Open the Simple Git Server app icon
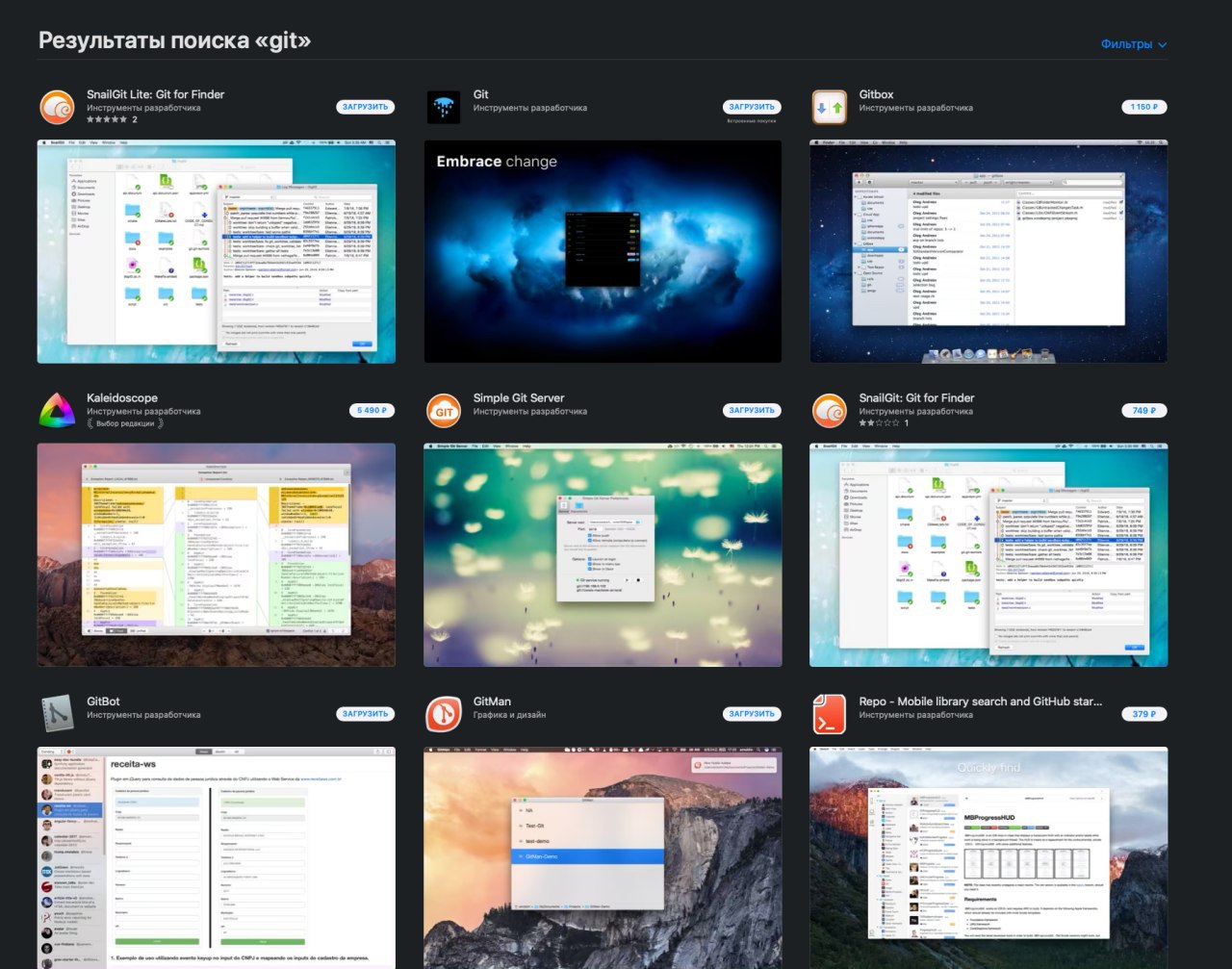The width and height of the screenshot is (1232, 969). point(444,411)
